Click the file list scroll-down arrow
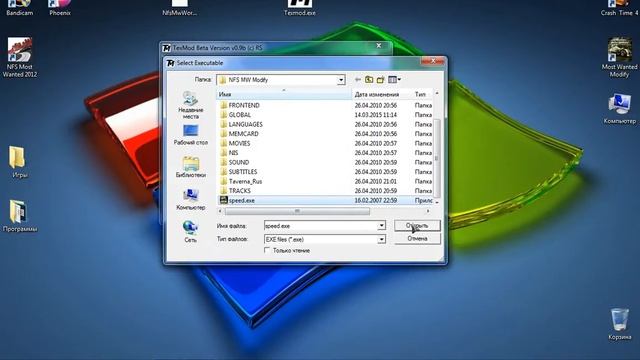The height and width of the screenshot is (360, 640). tap(437, 202)
